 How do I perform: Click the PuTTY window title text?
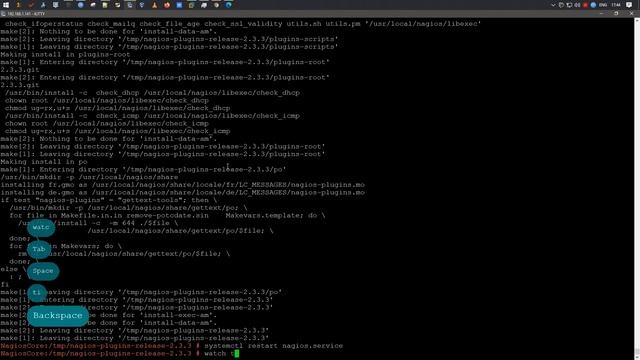coord(26,14)
